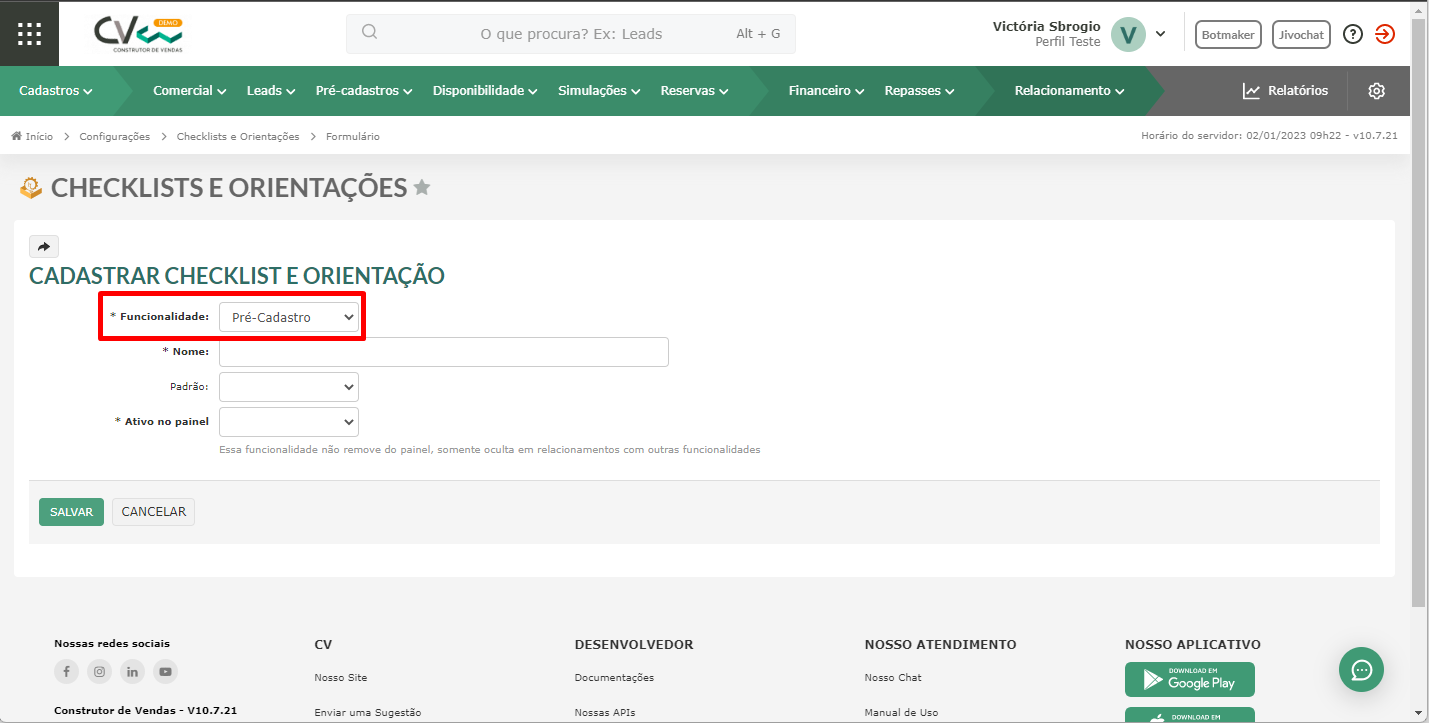Click the CANCELAR button
The image size is (1429, 723).
pyautogui.click(x=154, y=512)
